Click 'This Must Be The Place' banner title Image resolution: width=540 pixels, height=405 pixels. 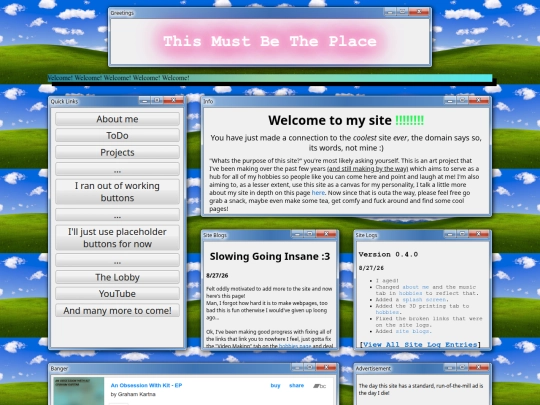270,41
